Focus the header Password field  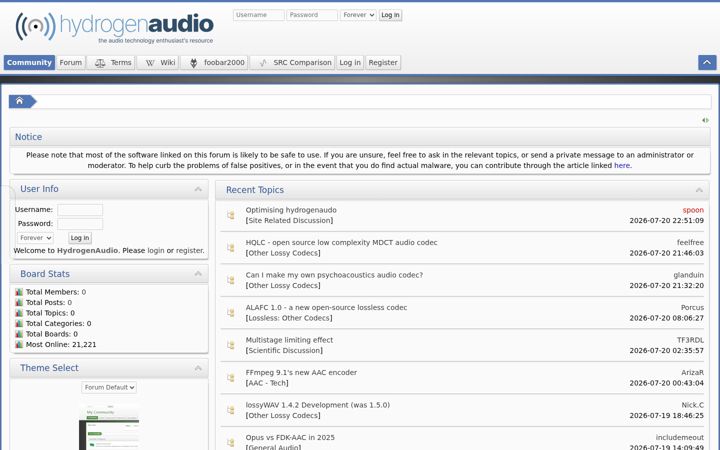[x=312, y=15]
